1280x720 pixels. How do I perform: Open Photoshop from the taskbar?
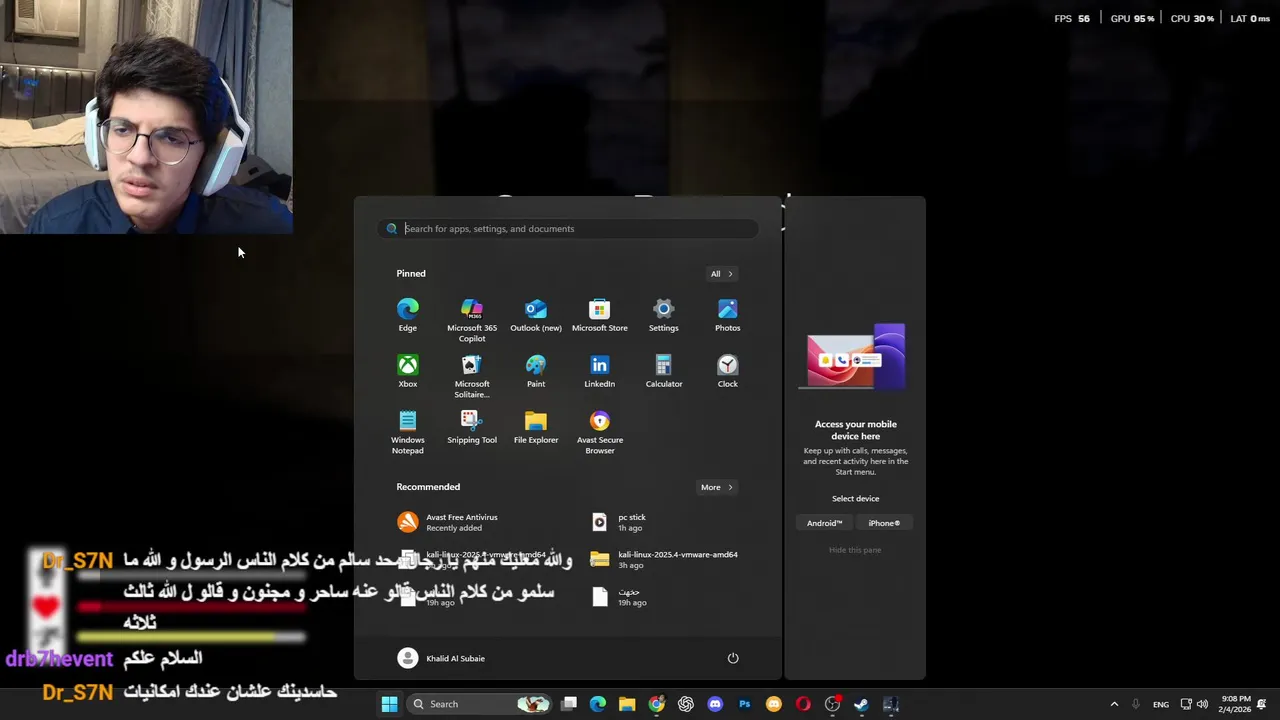744,704
